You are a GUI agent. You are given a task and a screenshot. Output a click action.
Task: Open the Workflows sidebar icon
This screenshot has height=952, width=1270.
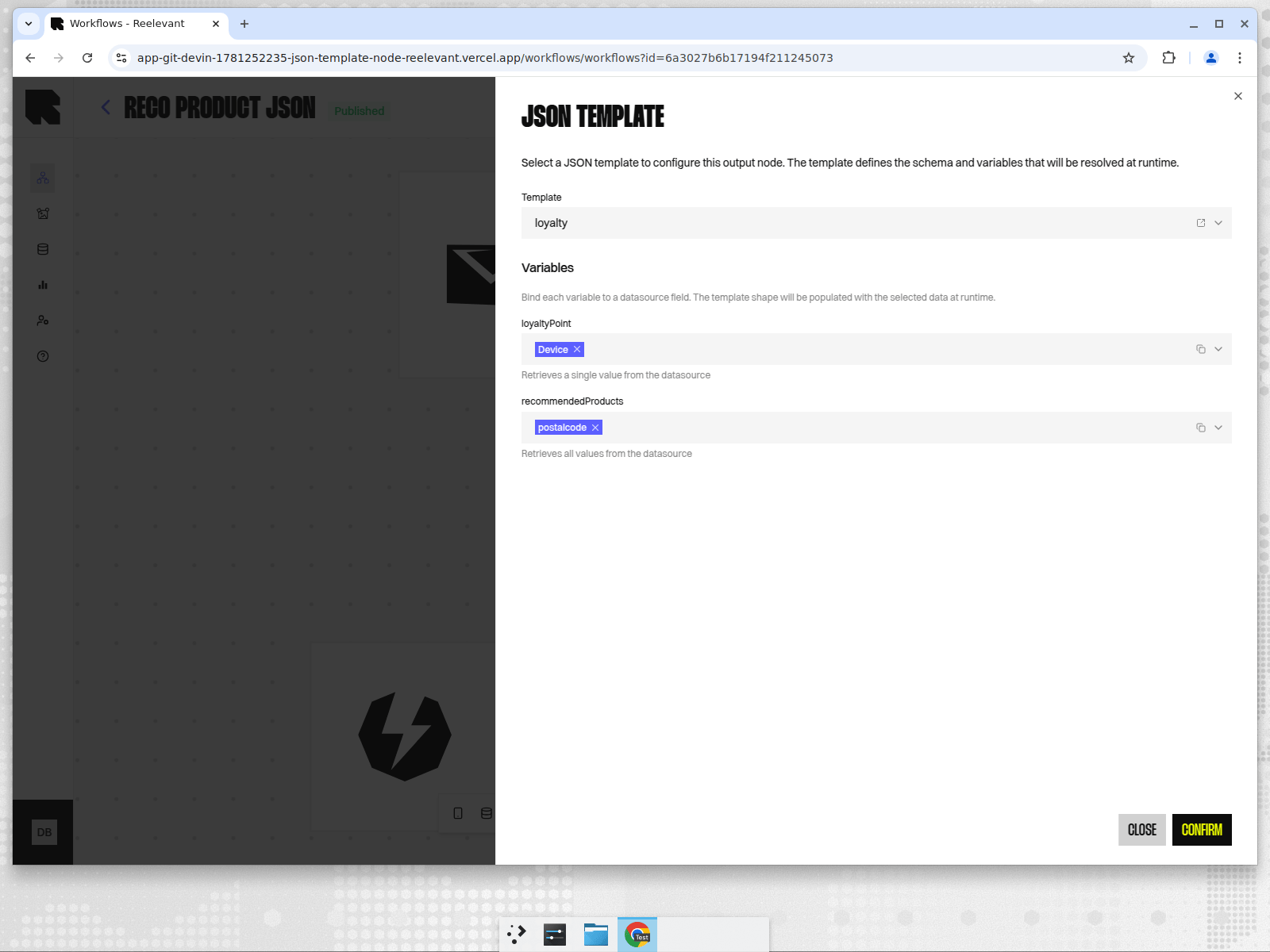point(43,178)
